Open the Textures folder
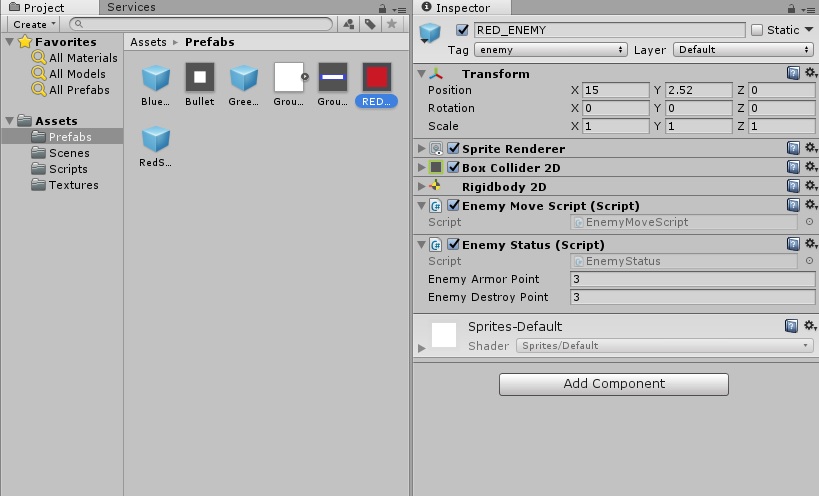The width and height of the screenshot is (819, 496). click(73, 185)
